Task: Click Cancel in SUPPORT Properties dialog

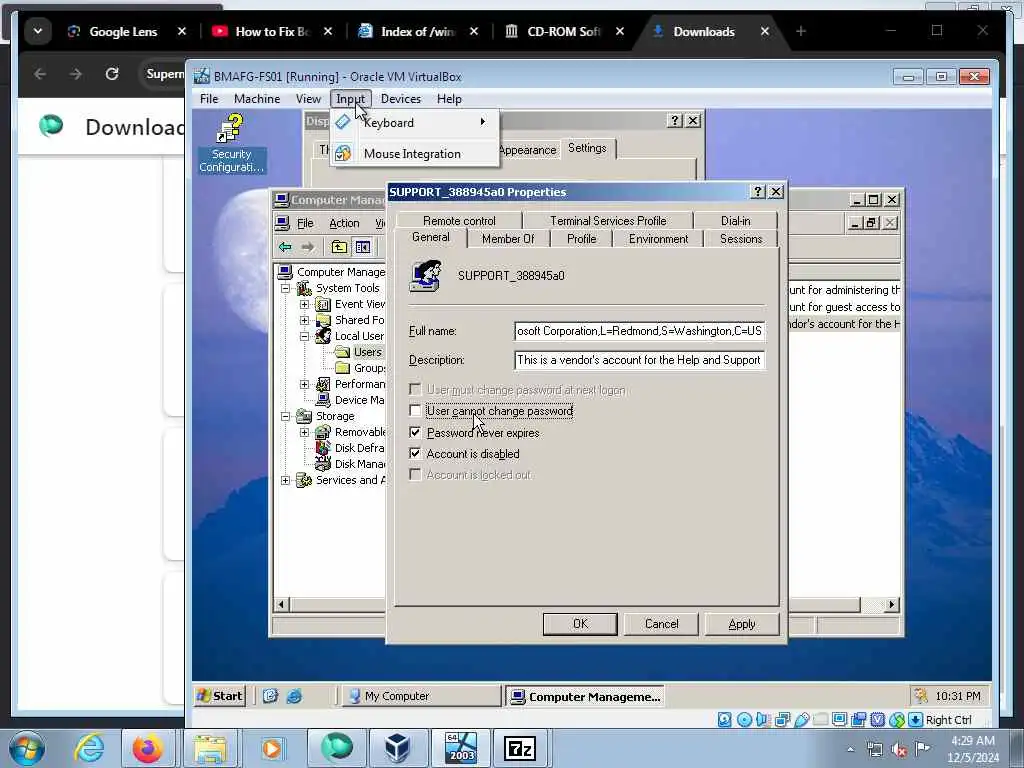Action: pyautogui.click(x=661, y=624)
